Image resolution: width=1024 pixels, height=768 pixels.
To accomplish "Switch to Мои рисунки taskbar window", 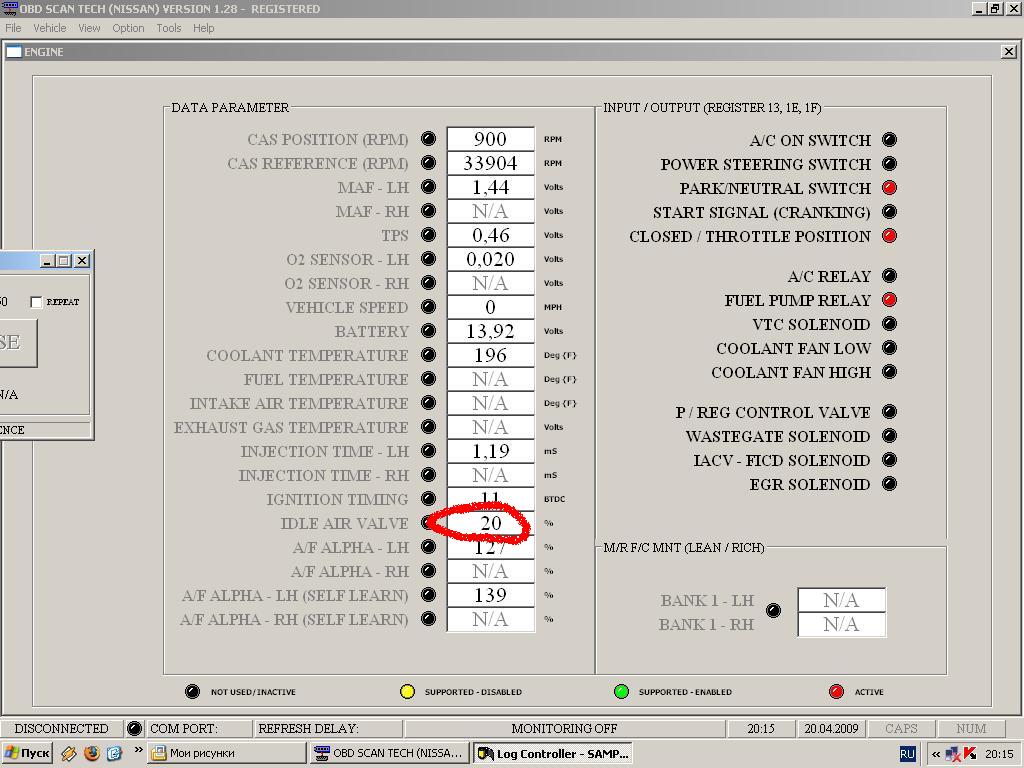I will [227, 754].
